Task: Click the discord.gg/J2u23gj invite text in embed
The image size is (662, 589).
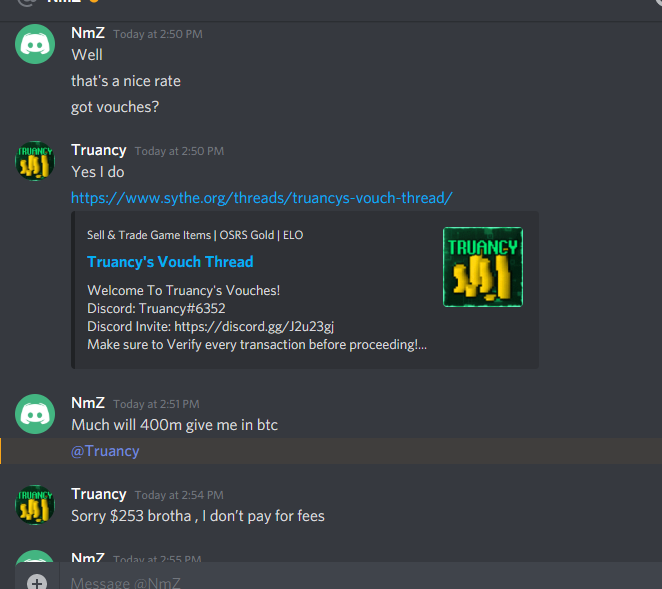Action: click(x=254, y=326)
